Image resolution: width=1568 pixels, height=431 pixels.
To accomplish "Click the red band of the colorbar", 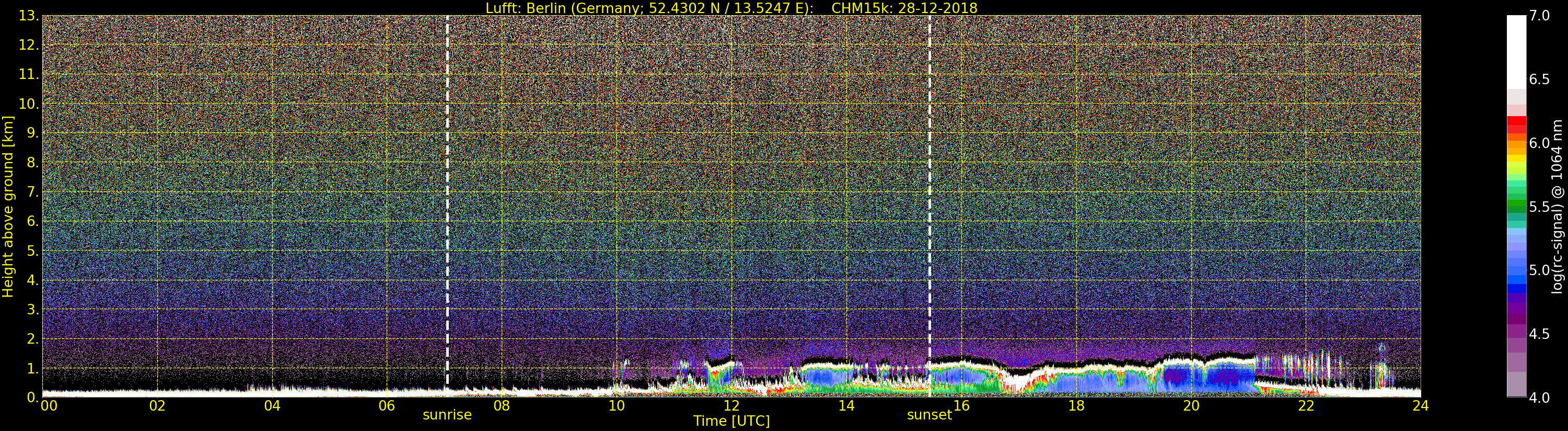I will [x=1516, y=122].
